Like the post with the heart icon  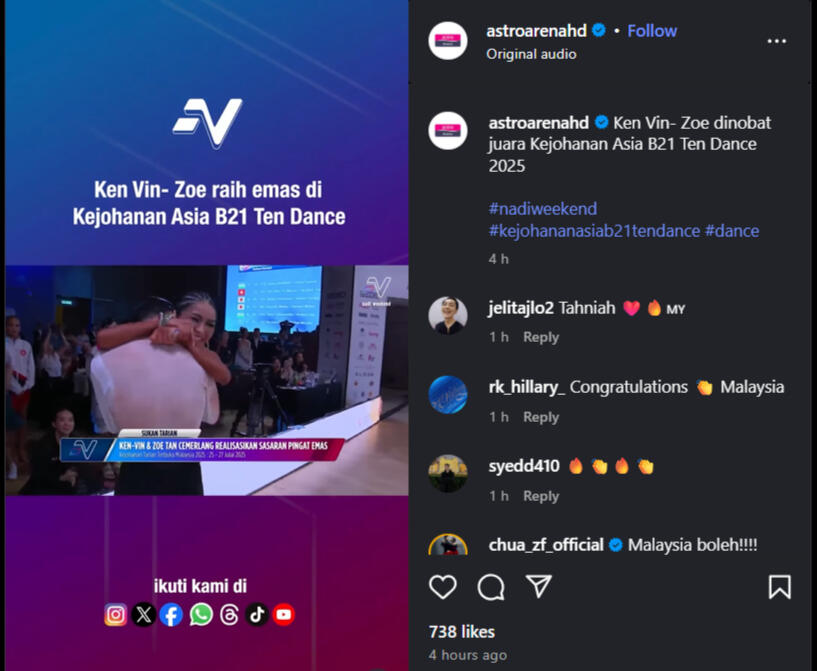443,587
